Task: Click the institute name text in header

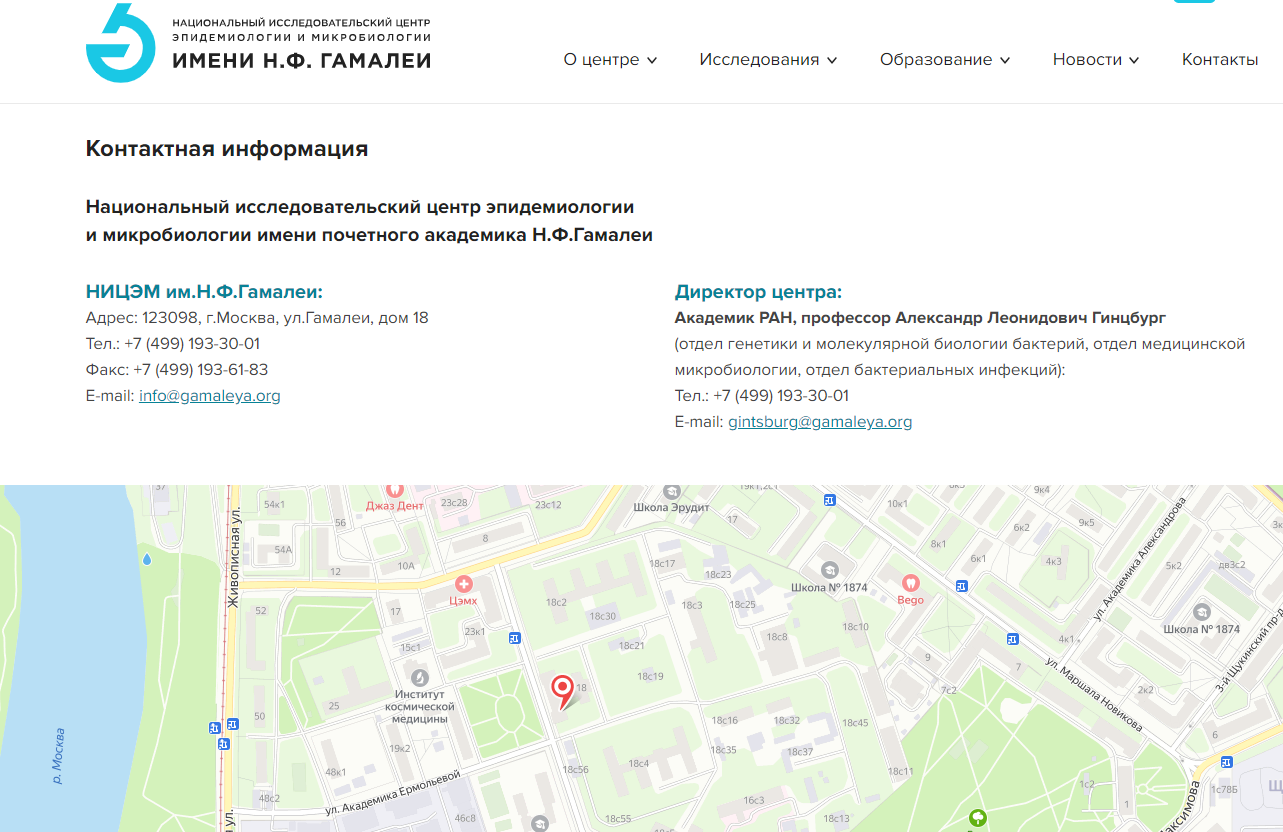Action: point(302,45)
